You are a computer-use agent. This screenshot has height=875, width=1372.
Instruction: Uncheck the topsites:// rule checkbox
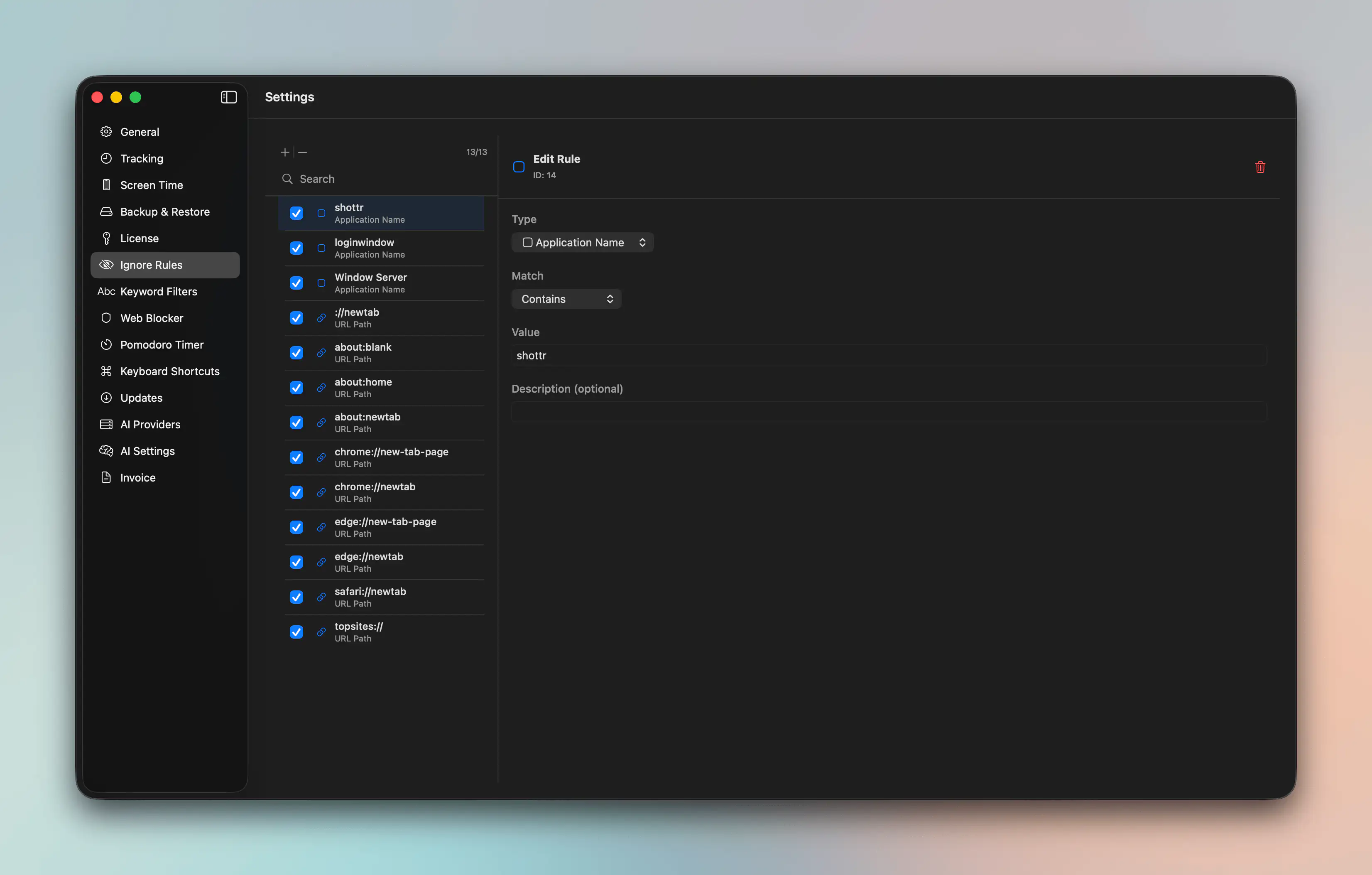click(296, 632)
